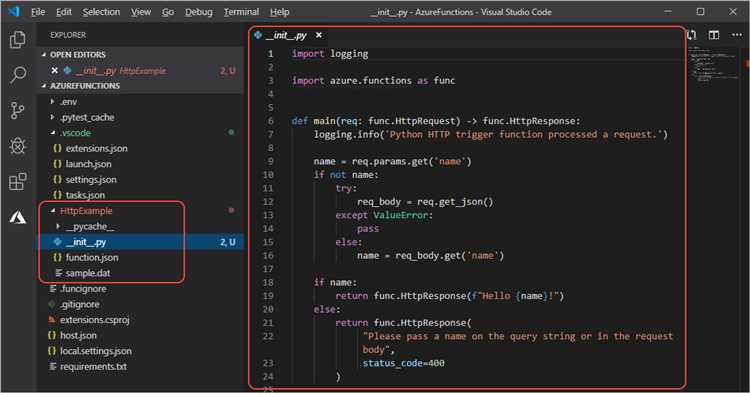Open the Source Control view icon

click(18, 110)
